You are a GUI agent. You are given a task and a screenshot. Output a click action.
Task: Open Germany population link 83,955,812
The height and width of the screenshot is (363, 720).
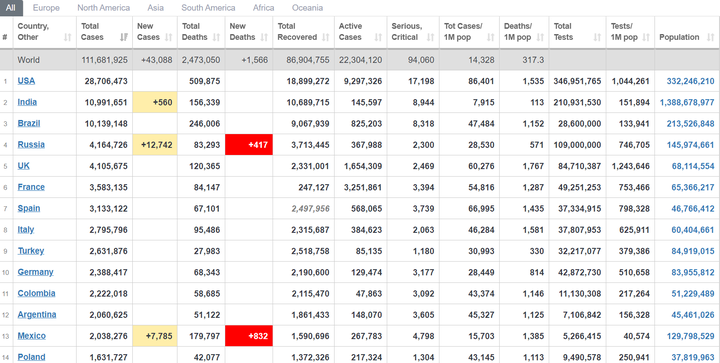(x=693, y=272)
